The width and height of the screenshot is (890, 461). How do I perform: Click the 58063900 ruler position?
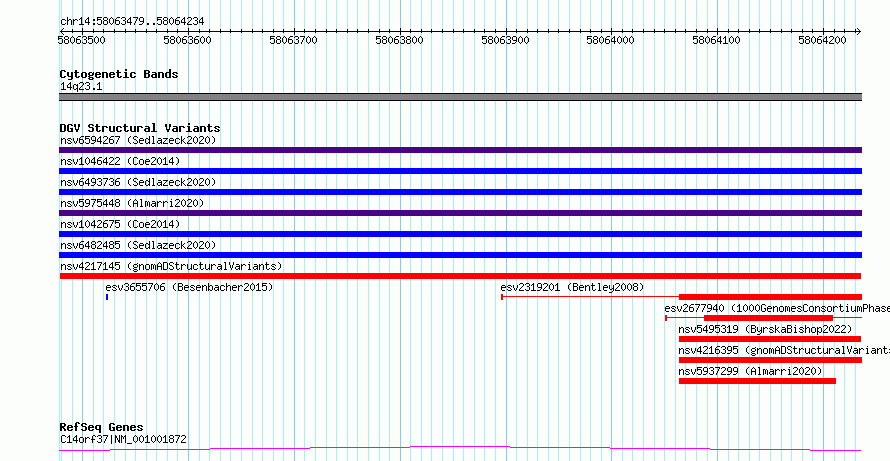pos(505,40)
